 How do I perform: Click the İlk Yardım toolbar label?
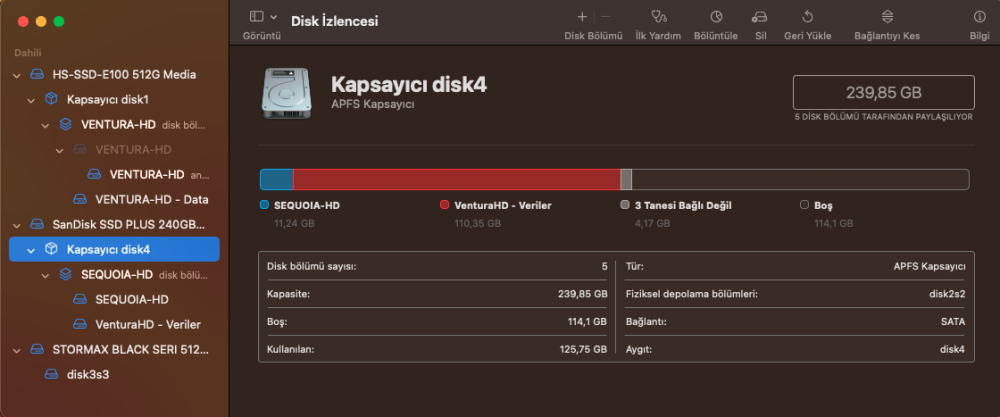(x=658, y=36)
